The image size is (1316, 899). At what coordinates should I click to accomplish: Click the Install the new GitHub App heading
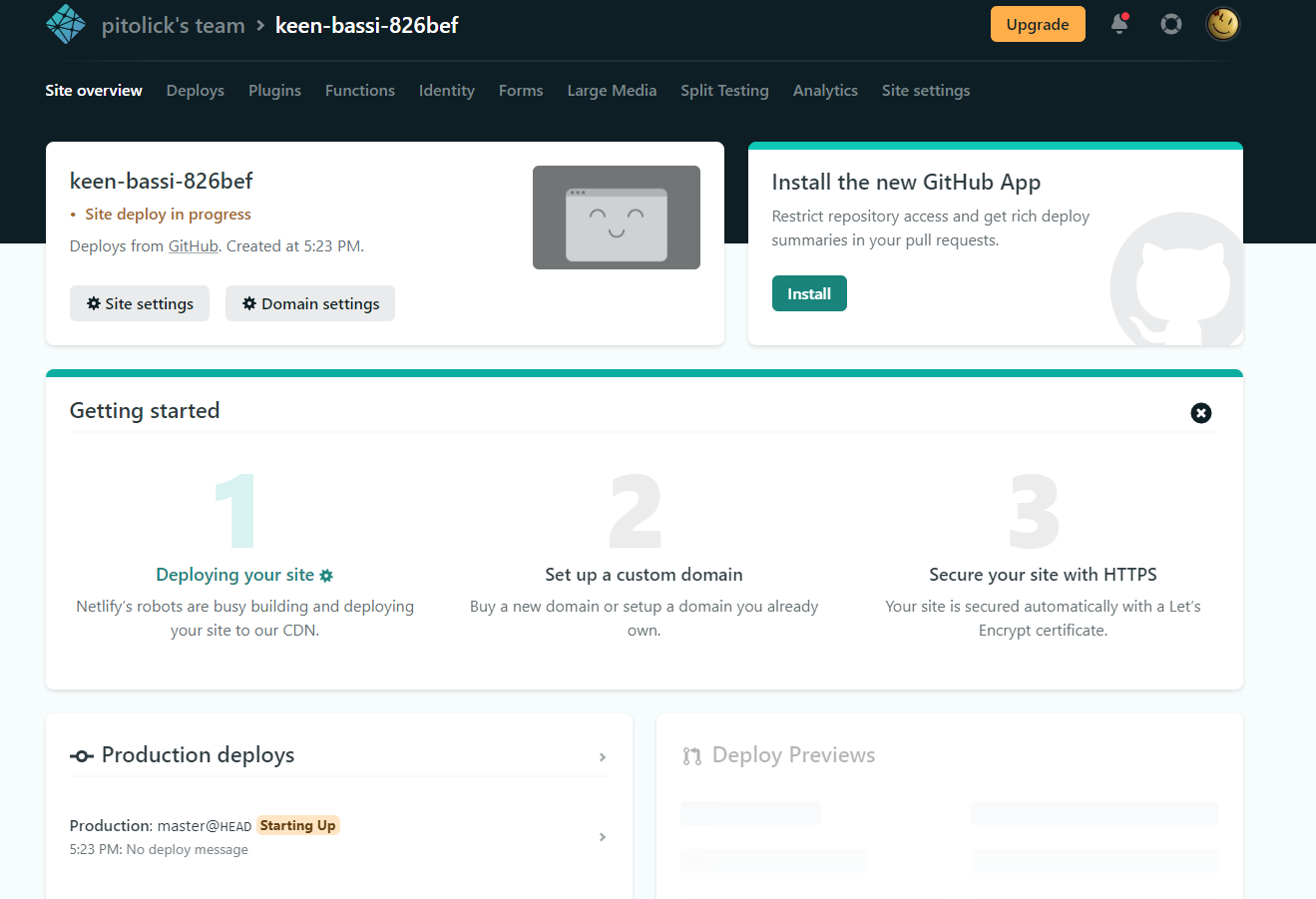click(x=906, y=182)
